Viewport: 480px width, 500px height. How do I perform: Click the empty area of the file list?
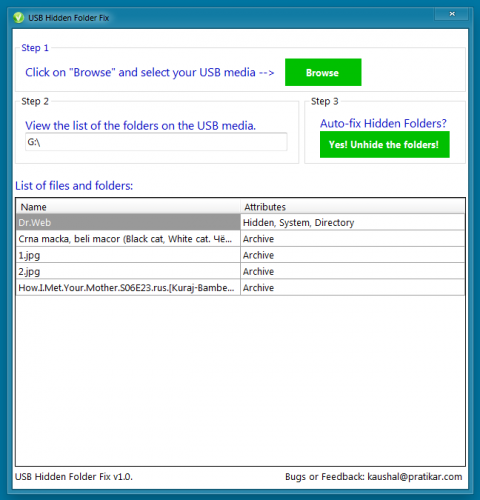tap(240, 380)
